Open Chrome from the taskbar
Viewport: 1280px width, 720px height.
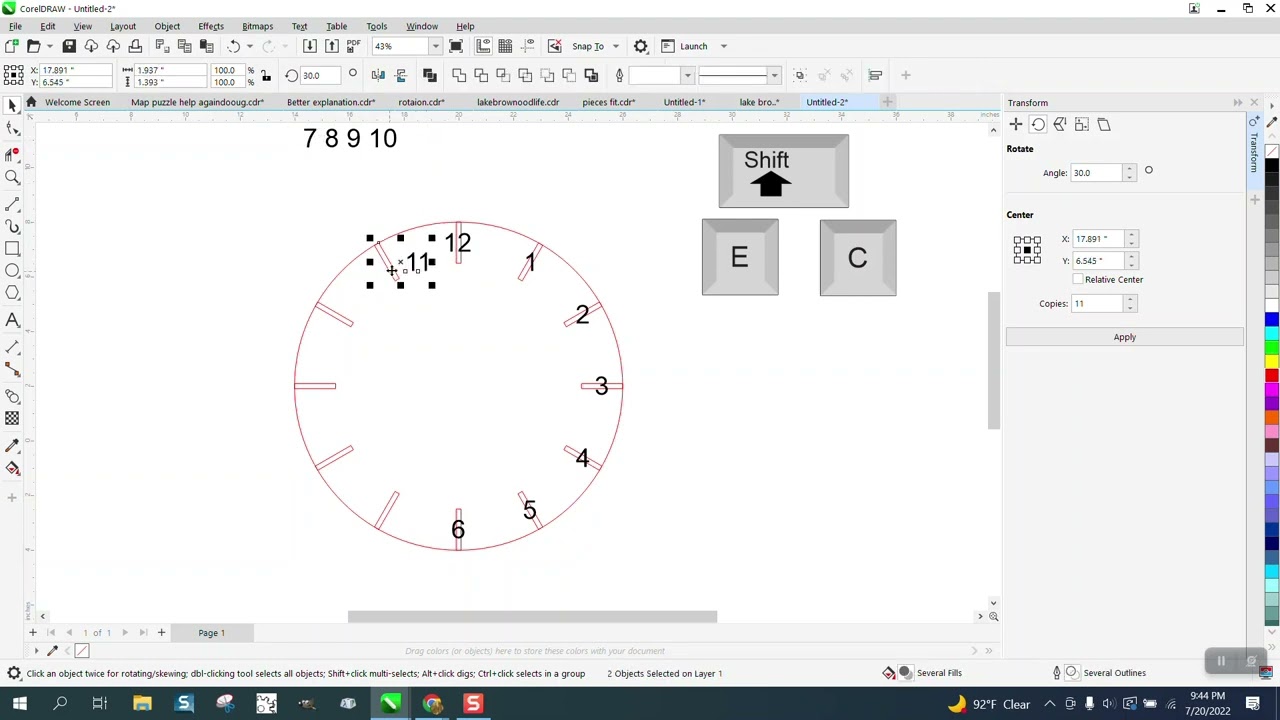tap(432, 704)
